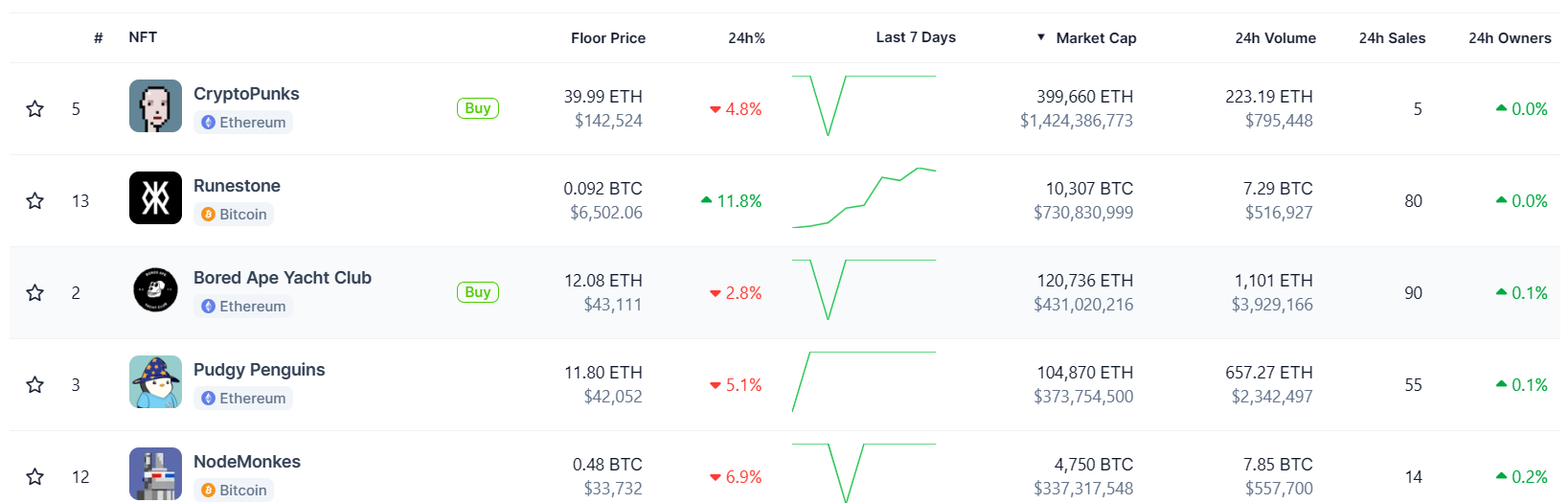The image size is (1568, 503).
Task: Sort by 24h Owners column header
Action: pyautogui.click(x=1510, y=38)
